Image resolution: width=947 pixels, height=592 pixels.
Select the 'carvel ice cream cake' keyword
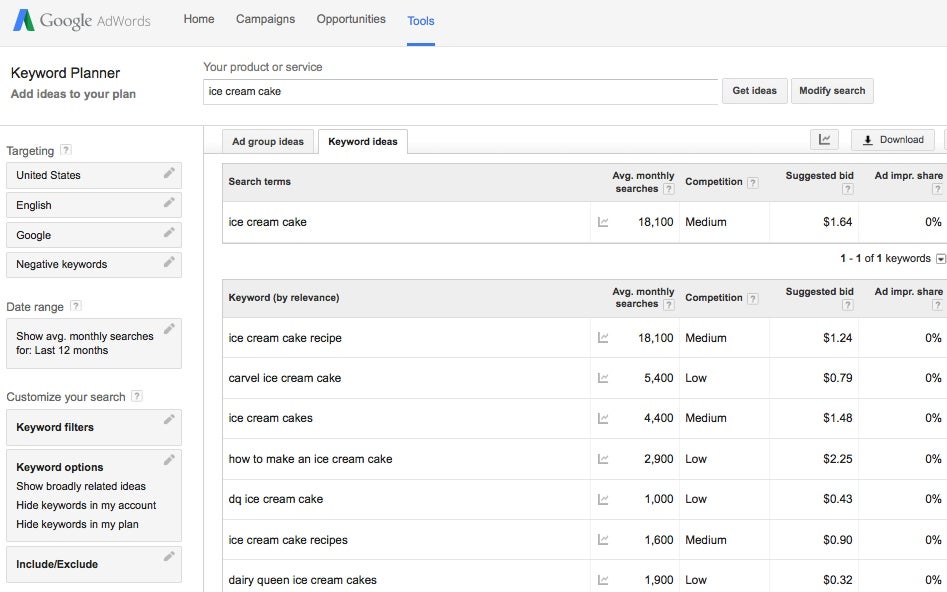pos(284,378)
